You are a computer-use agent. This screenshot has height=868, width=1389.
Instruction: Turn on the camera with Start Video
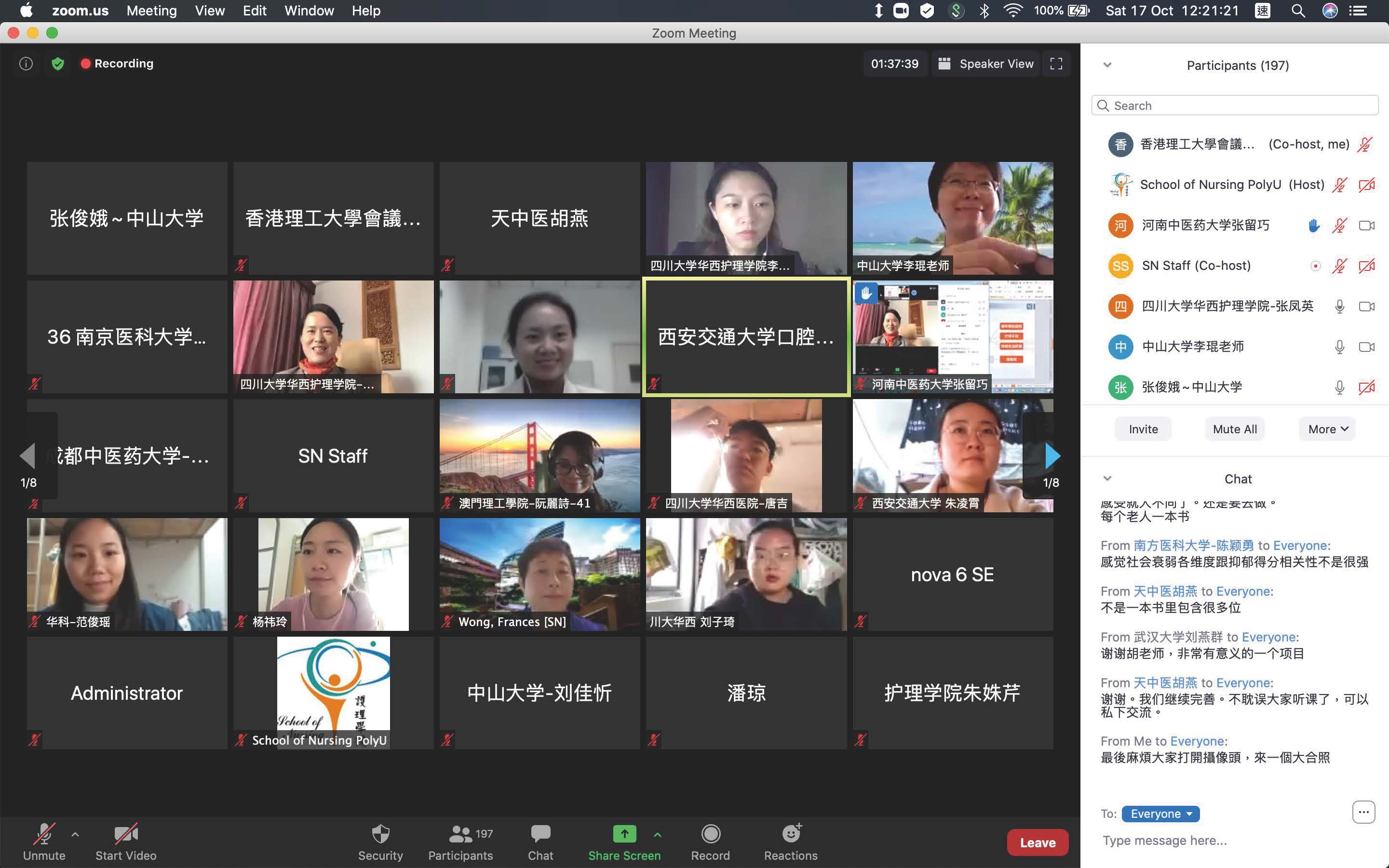(126, 834)
